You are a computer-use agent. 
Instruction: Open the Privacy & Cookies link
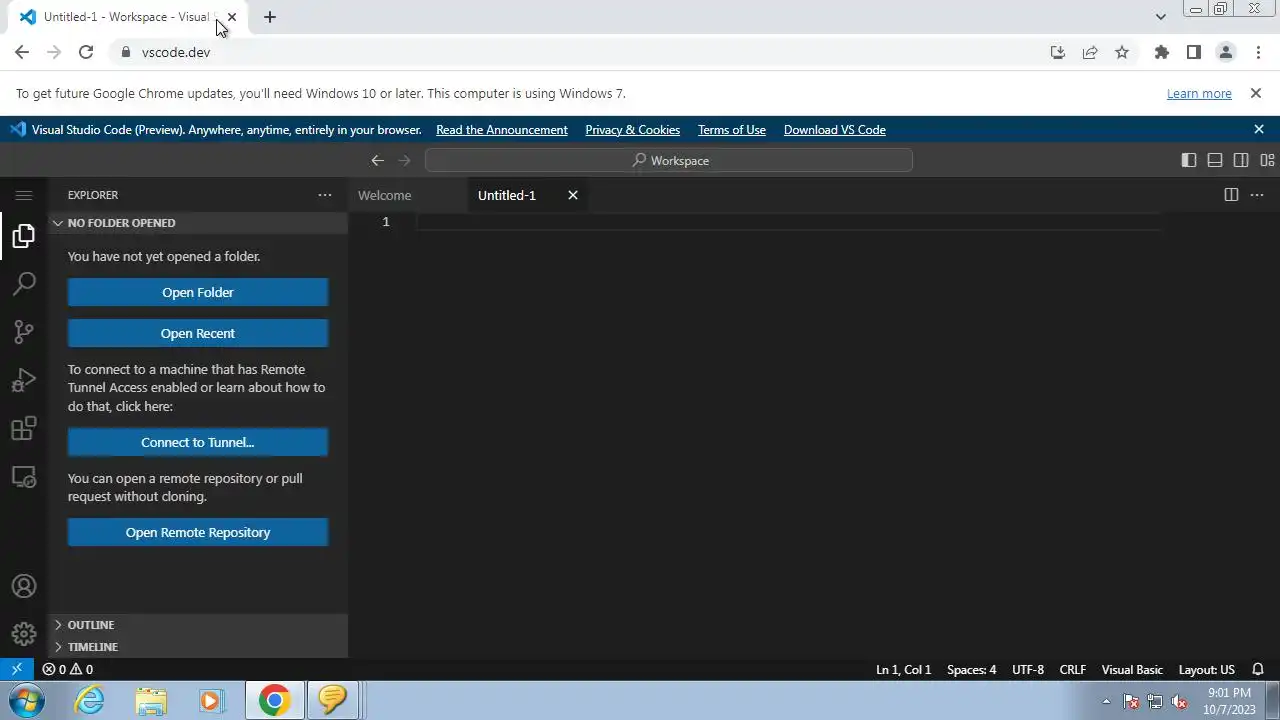pyautogui.click(x=633, y=130)
